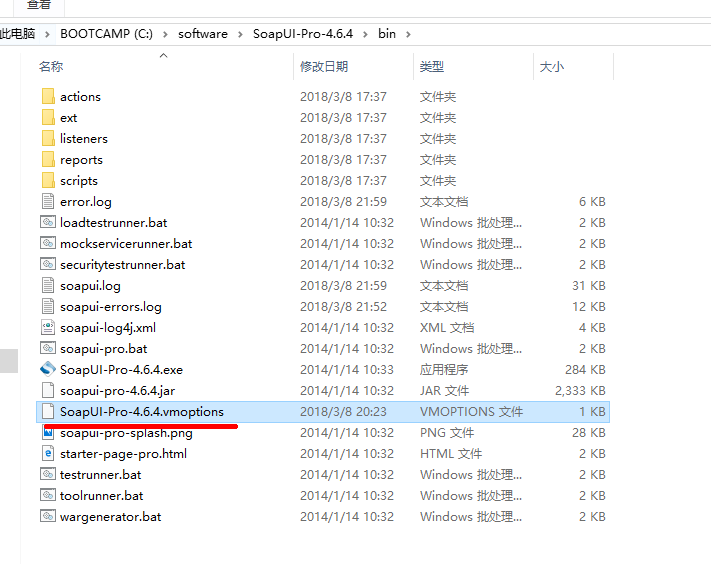
Task: Click the JAR 文件 type cell
Action: pos(444,391)
